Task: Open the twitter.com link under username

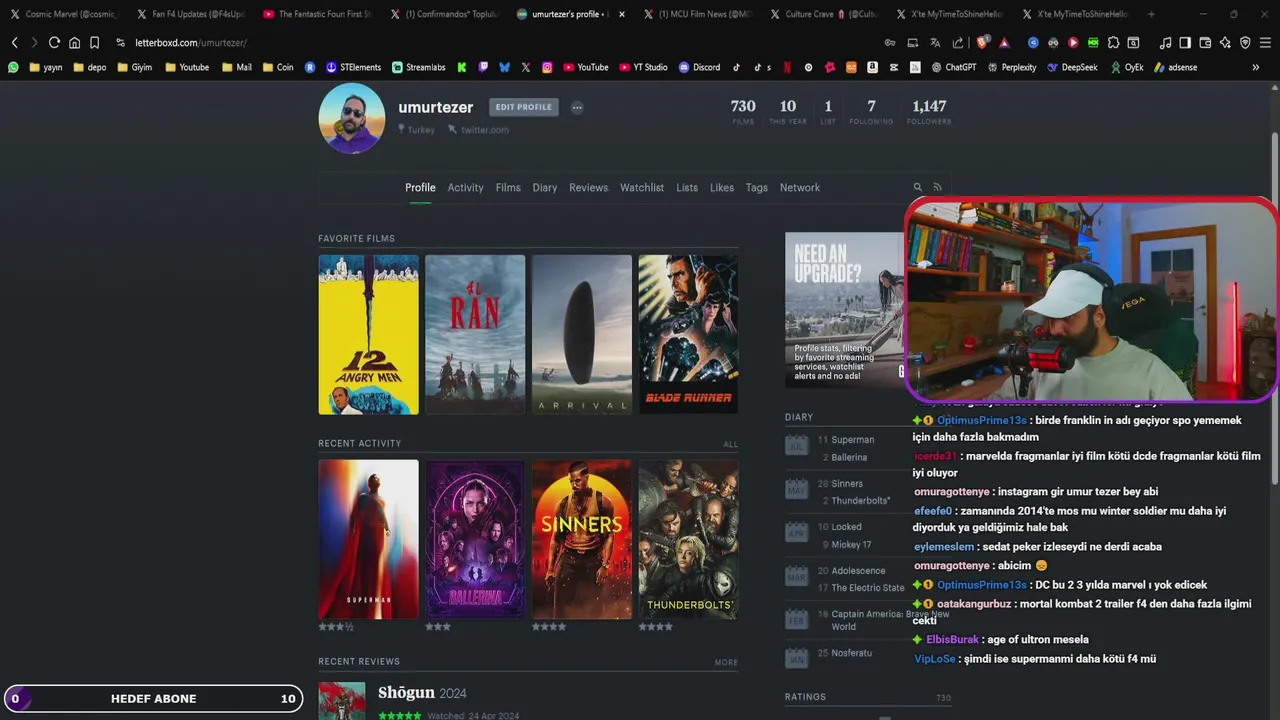Action: click(485, 130)
